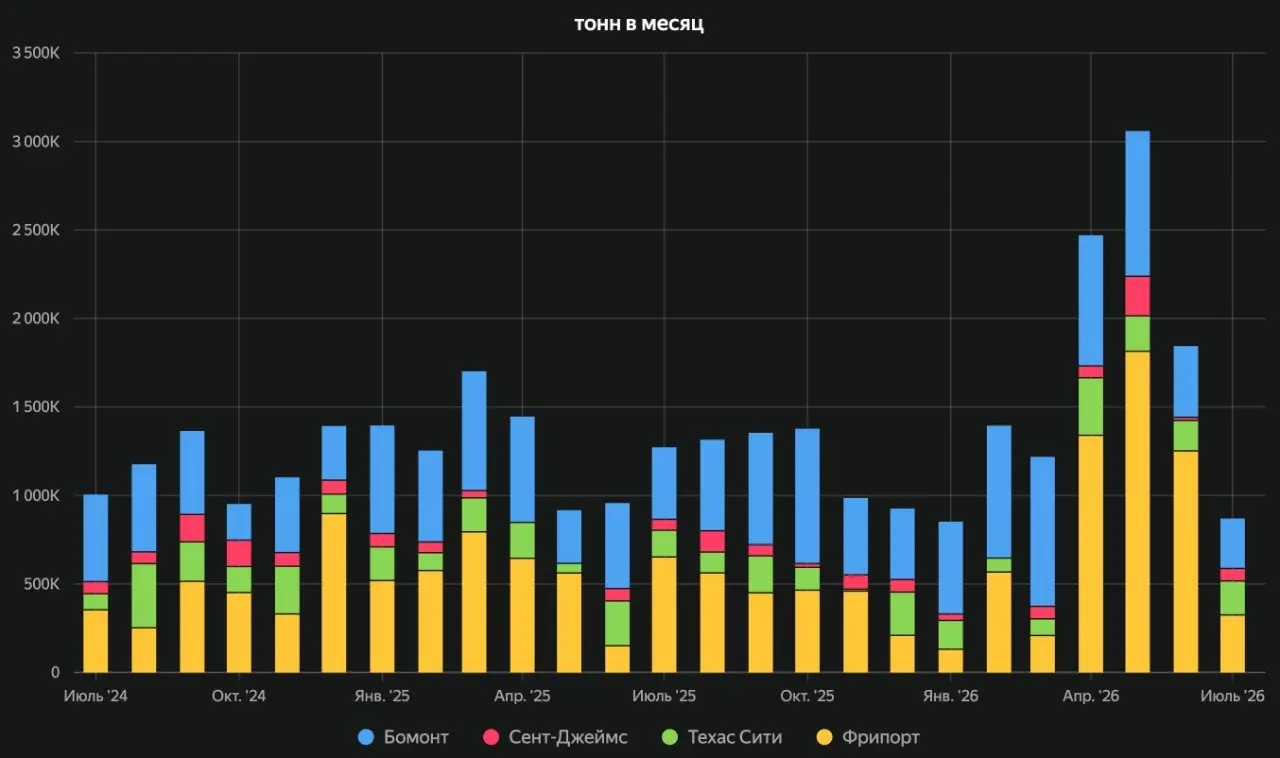Click the blue Бомонт legend dot
The image size is (1280, 758).
click(366, 737)
